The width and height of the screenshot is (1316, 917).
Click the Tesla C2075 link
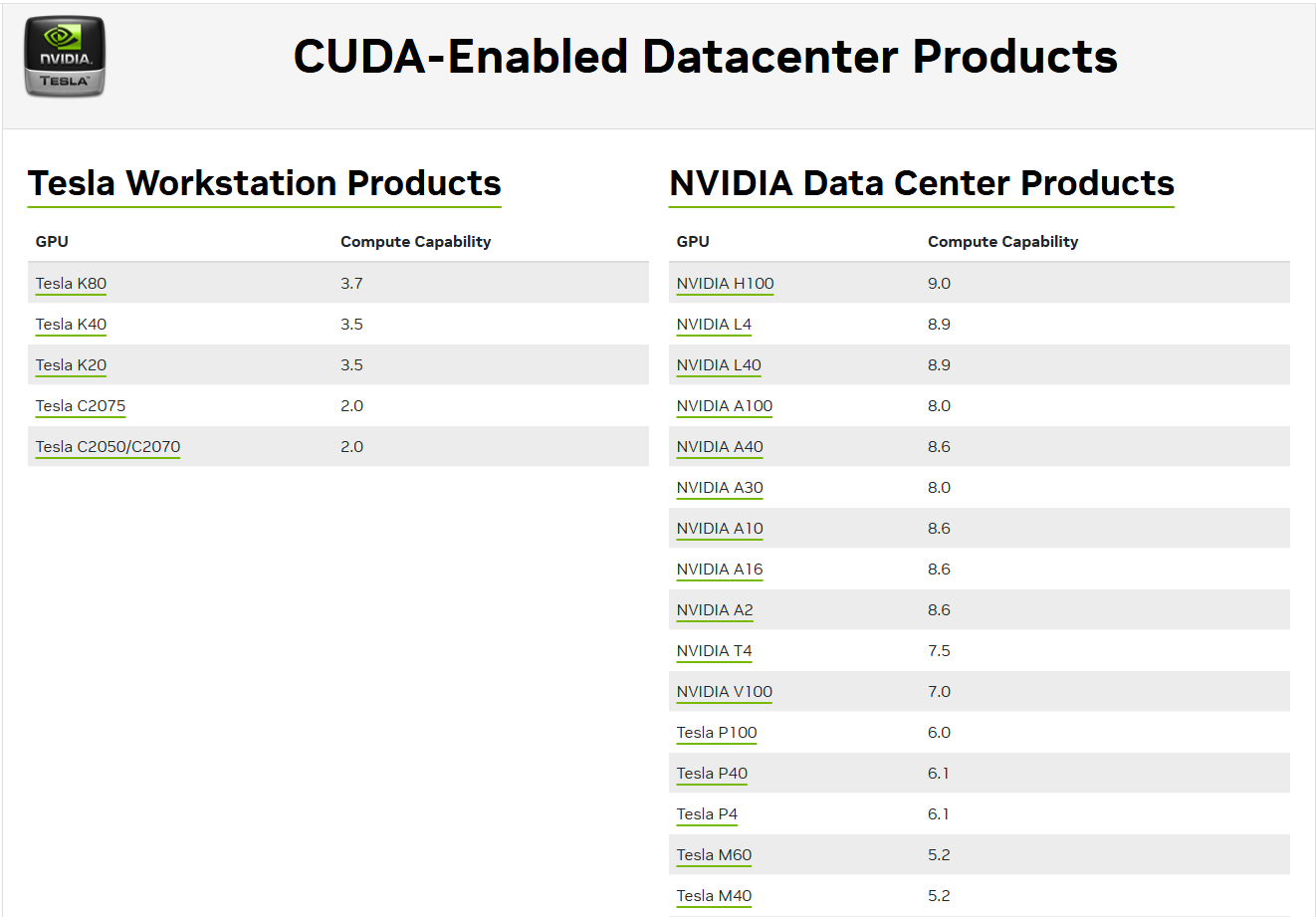click(81, 406)
